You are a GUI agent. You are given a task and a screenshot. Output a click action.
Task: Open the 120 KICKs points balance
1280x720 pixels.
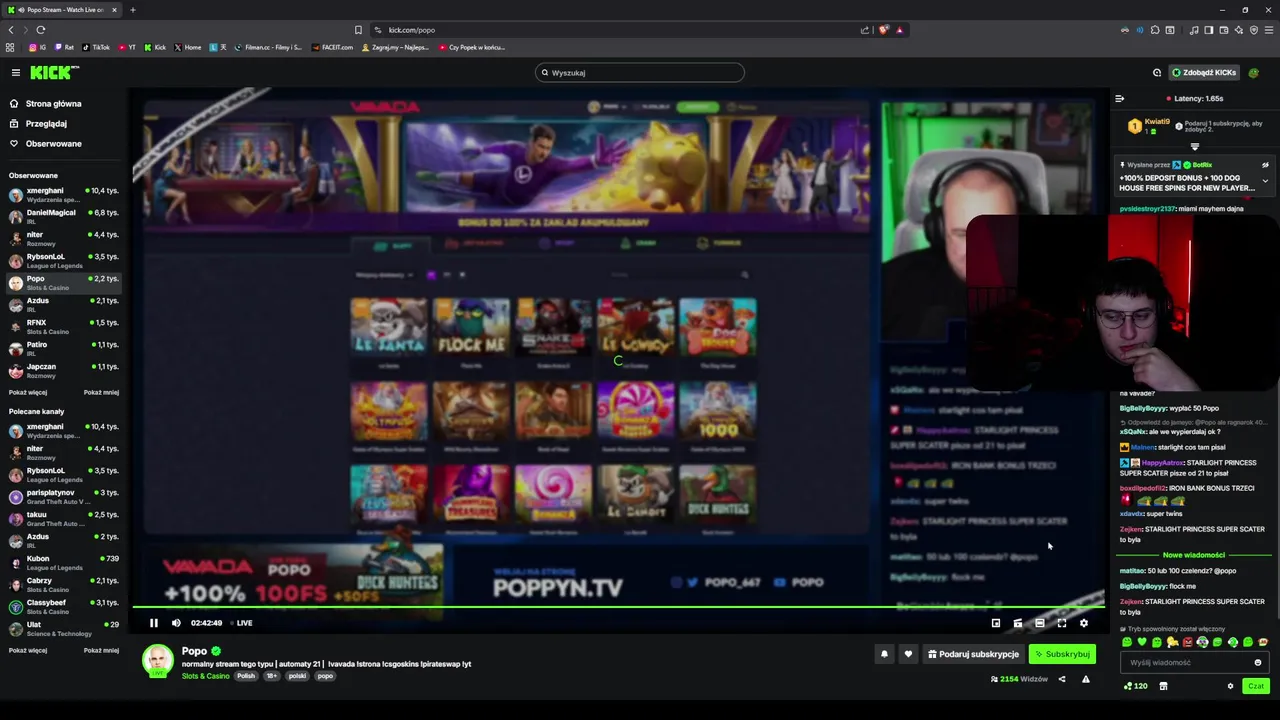pos(1135,686)
